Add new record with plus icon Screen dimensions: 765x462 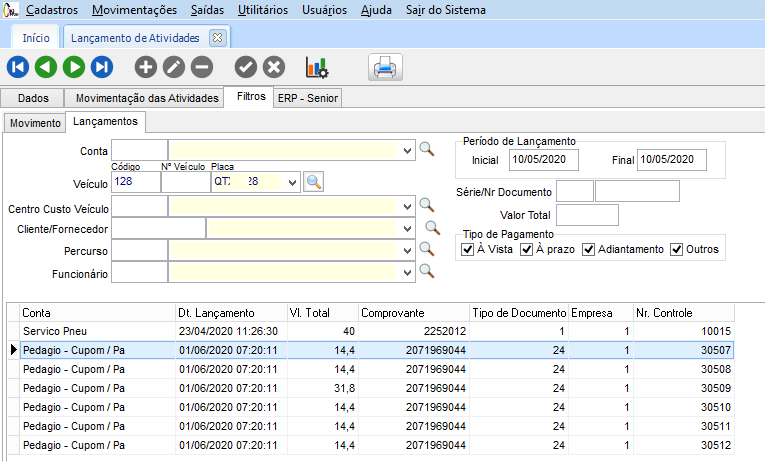[146, 67]
